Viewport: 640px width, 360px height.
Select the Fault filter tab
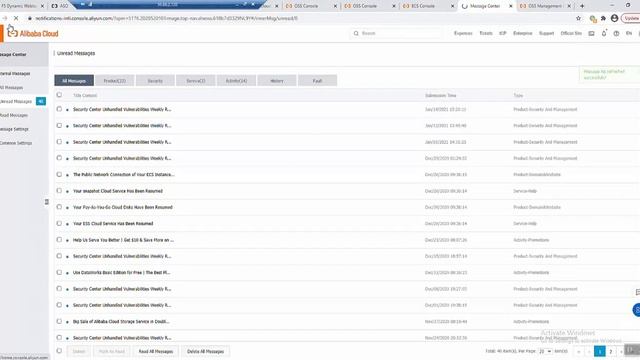318,81
